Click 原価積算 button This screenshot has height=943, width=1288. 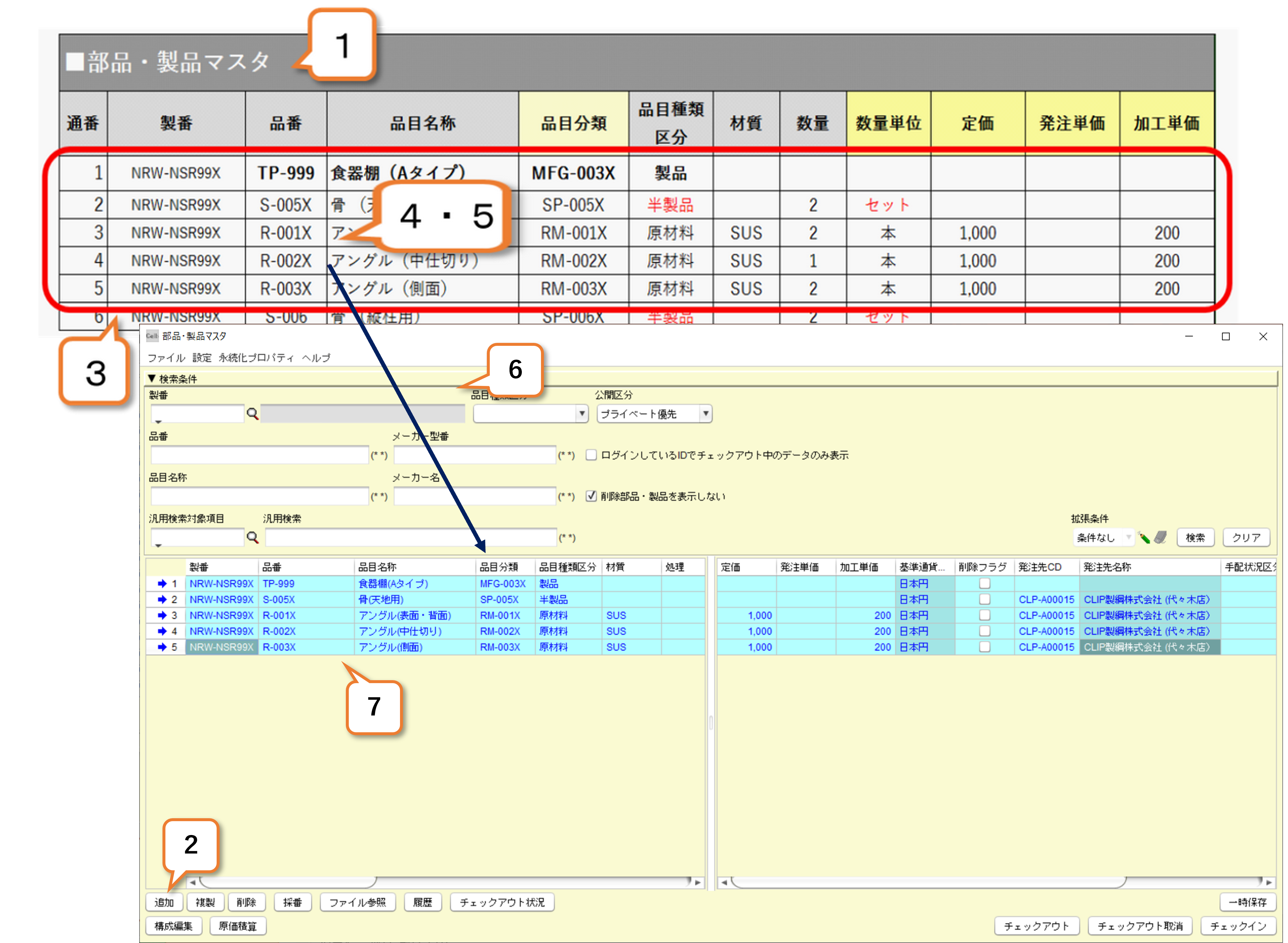tap(238, 927)
